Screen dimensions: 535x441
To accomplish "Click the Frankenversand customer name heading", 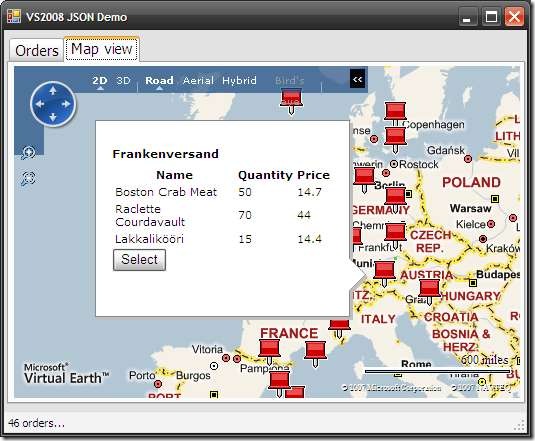I will [165, 154].
